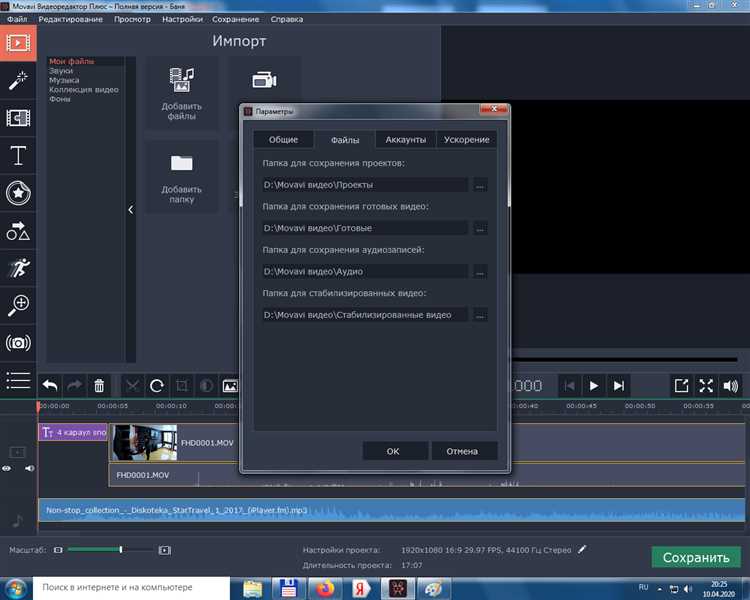The height and width of the screenshot is (600, 750).
Task: Browse folder for stabilized videos
Action: coord(480,315)
